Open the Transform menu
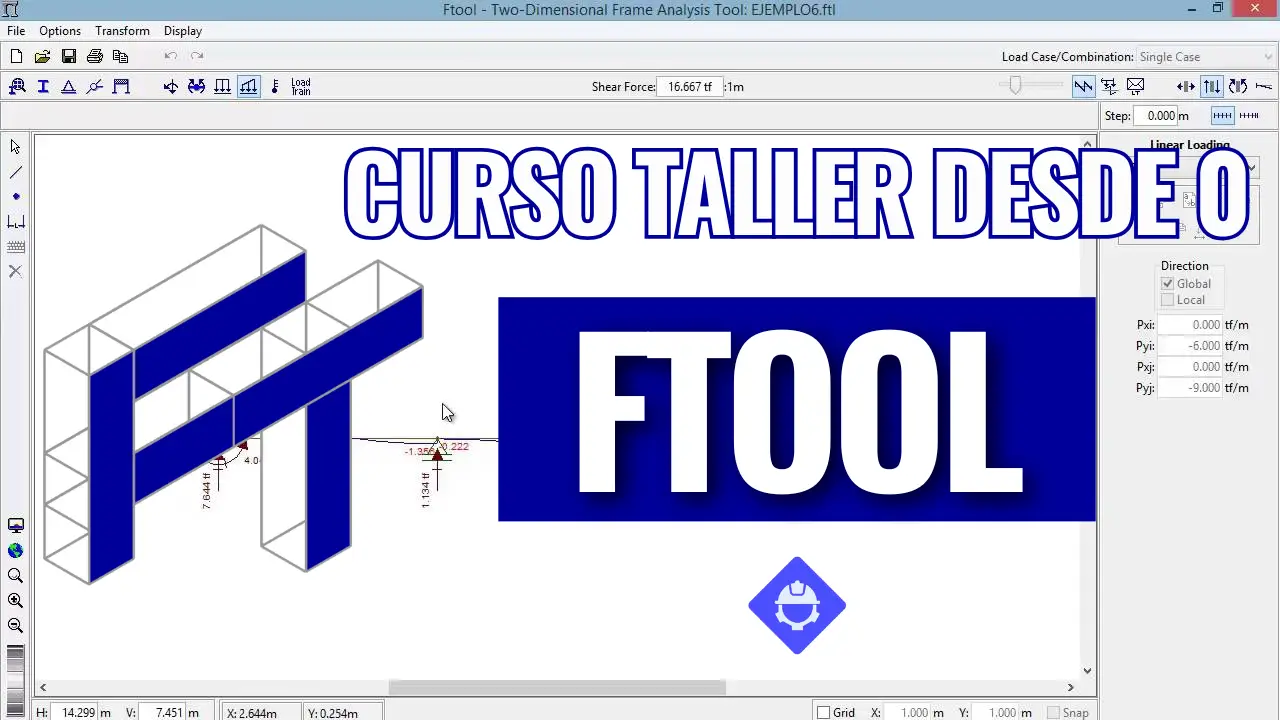1280x720 pixels. [121, 31]
